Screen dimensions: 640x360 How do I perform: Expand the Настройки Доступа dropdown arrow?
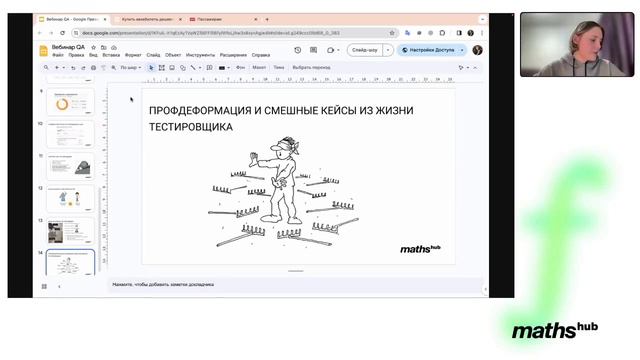coord(462,50)
